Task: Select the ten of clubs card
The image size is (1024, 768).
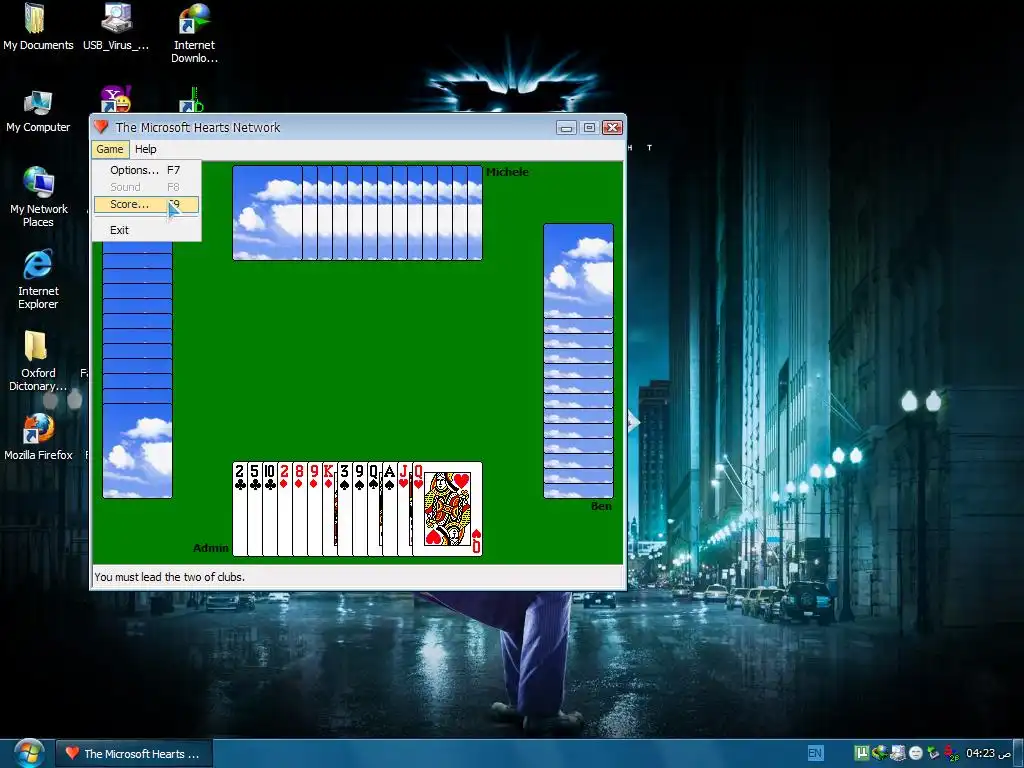Action: coord(270,509)
